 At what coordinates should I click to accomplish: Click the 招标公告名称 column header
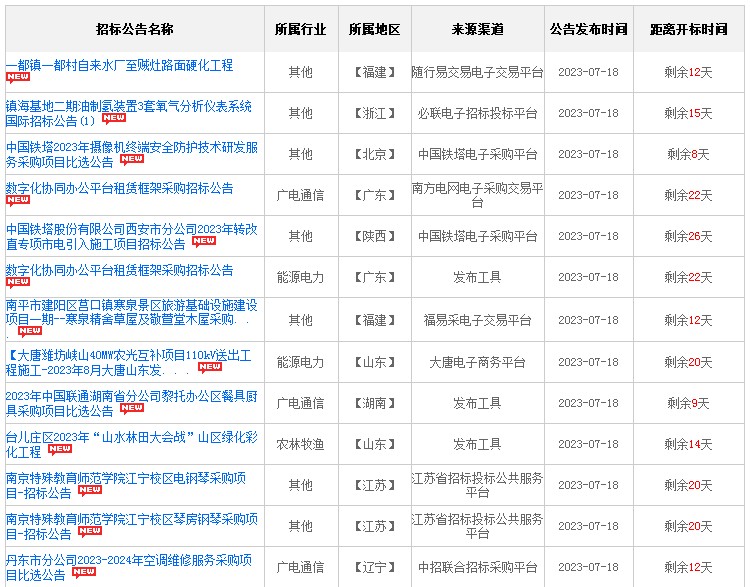point(134,30)
